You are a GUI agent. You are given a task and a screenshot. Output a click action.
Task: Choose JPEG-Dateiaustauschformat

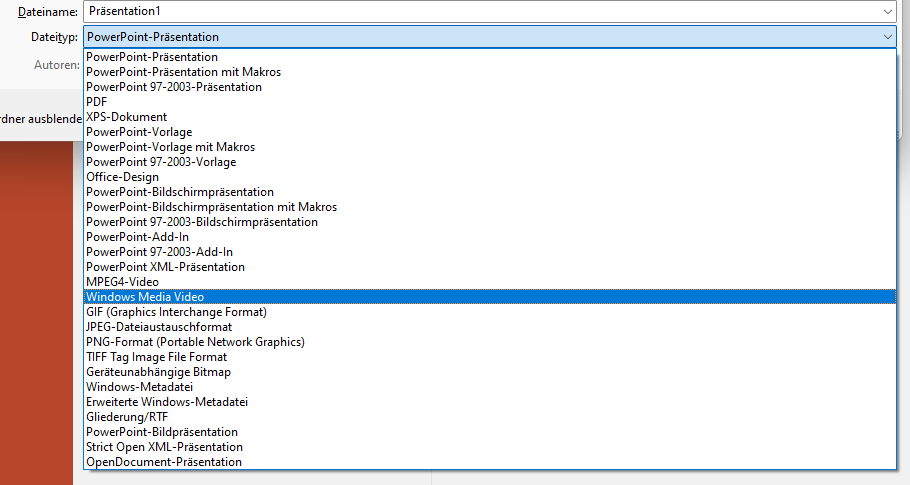click(x=490, y=327)
